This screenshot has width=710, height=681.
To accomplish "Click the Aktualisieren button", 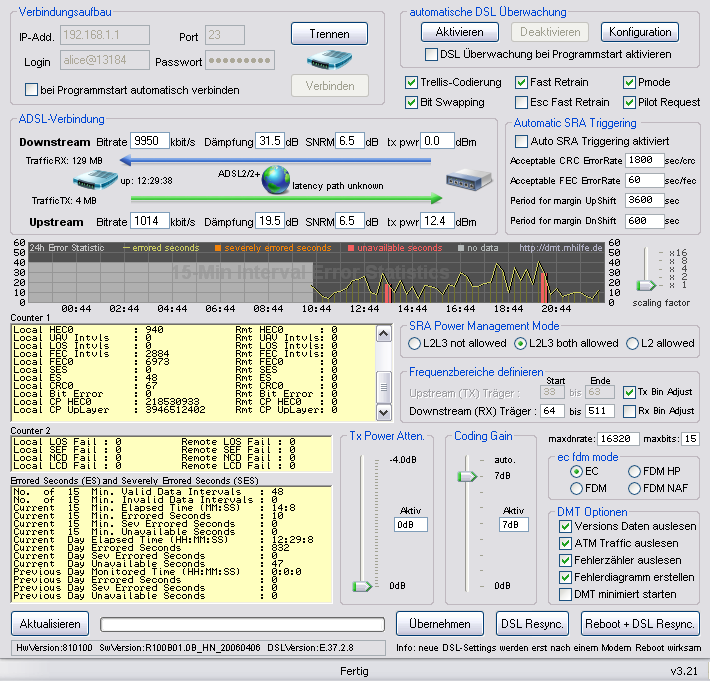I will tap(49, 623).
